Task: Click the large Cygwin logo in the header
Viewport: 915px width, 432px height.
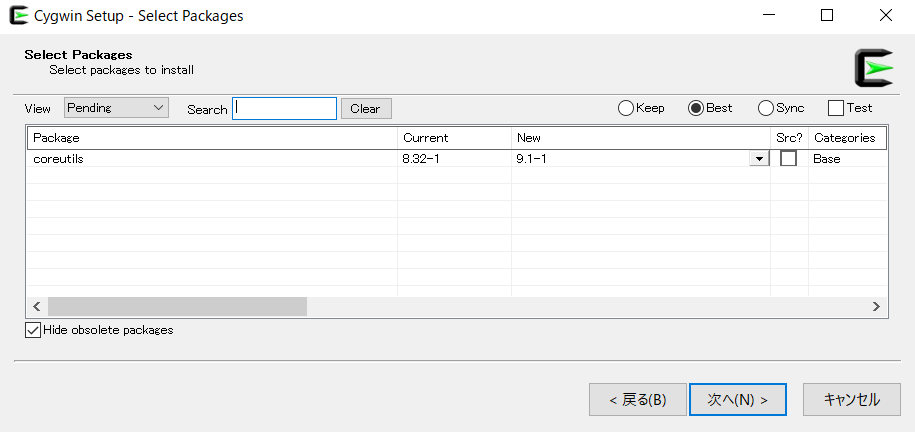Action: click(873, 66)
